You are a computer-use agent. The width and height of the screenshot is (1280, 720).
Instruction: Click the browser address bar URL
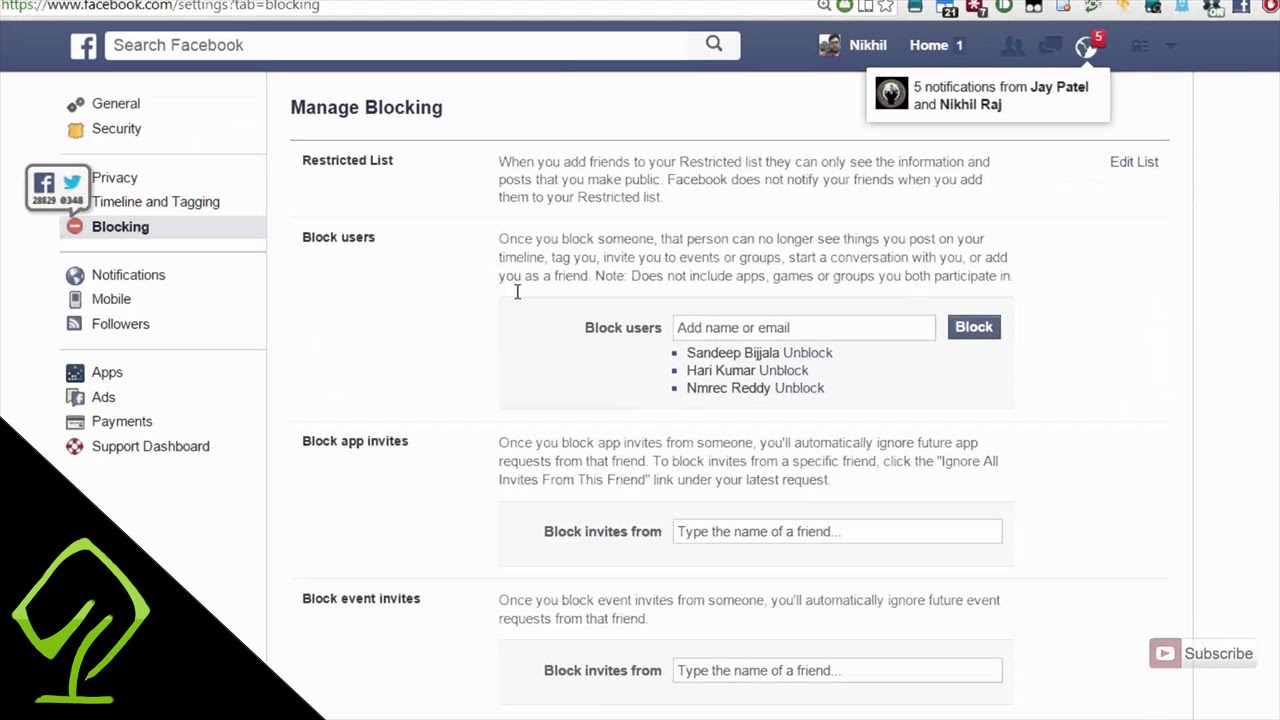click(160, 6)
